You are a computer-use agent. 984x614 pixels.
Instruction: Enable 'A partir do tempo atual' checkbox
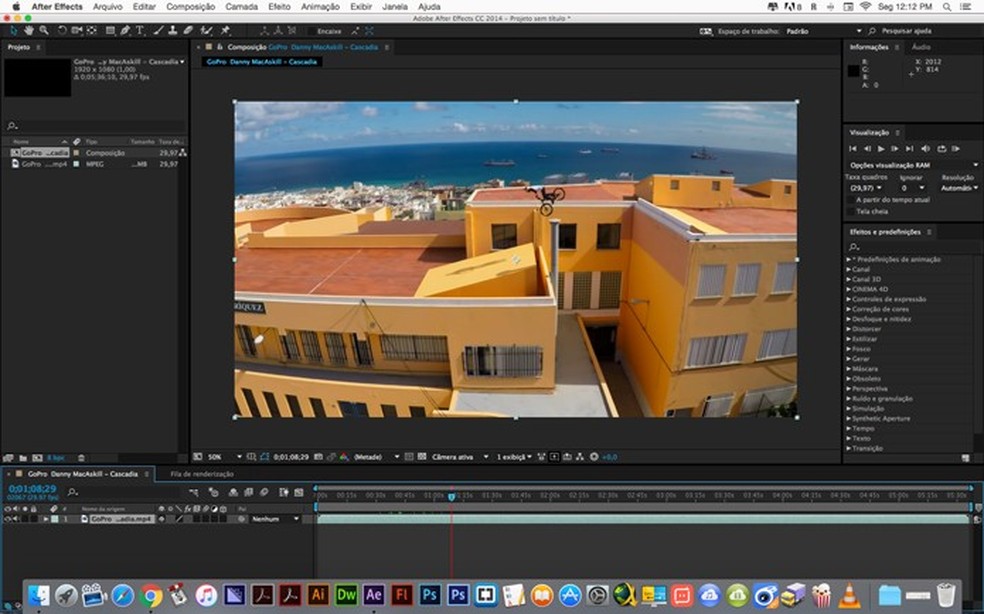[x=851, y=199]
